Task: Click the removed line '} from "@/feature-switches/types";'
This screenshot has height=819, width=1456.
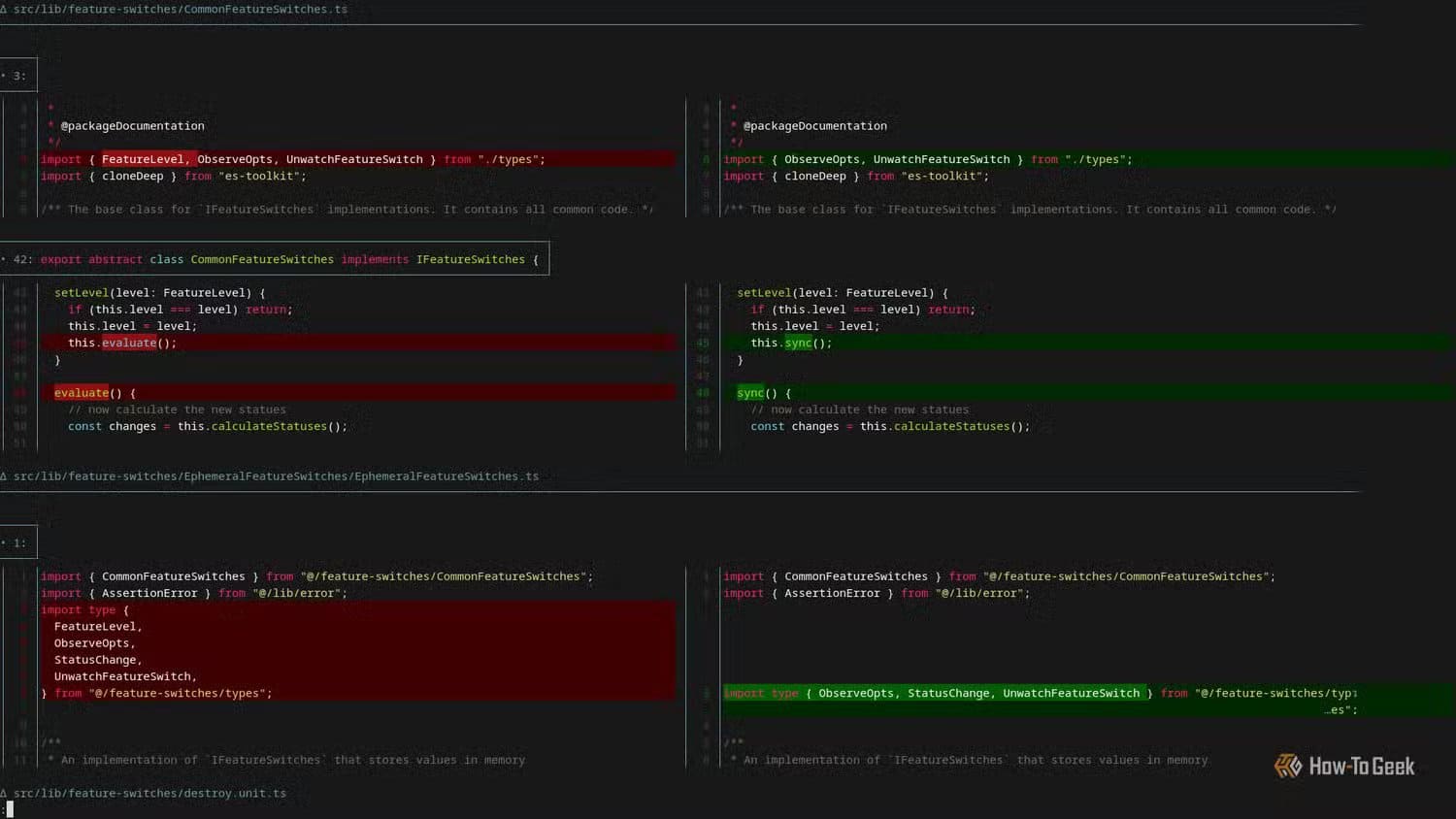Action: pyautogui.click(x=357, y=693)
